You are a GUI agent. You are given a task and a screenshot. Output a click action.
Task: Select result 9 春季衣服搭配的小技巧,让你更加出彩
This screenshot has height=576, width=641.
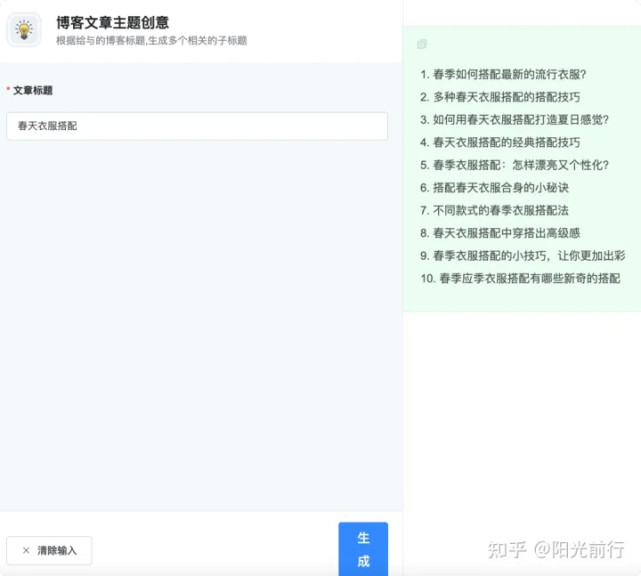point(523,256)
